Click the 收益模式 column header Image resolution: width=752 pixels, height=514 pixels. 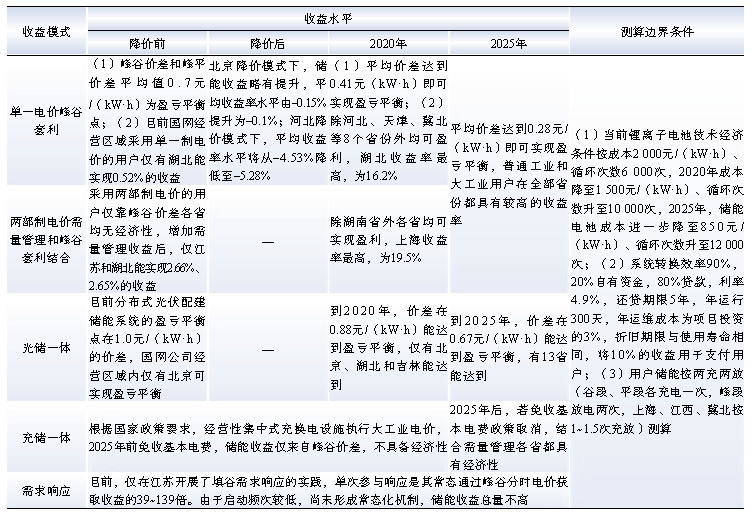pyautogui.click(x=45, y=30)
